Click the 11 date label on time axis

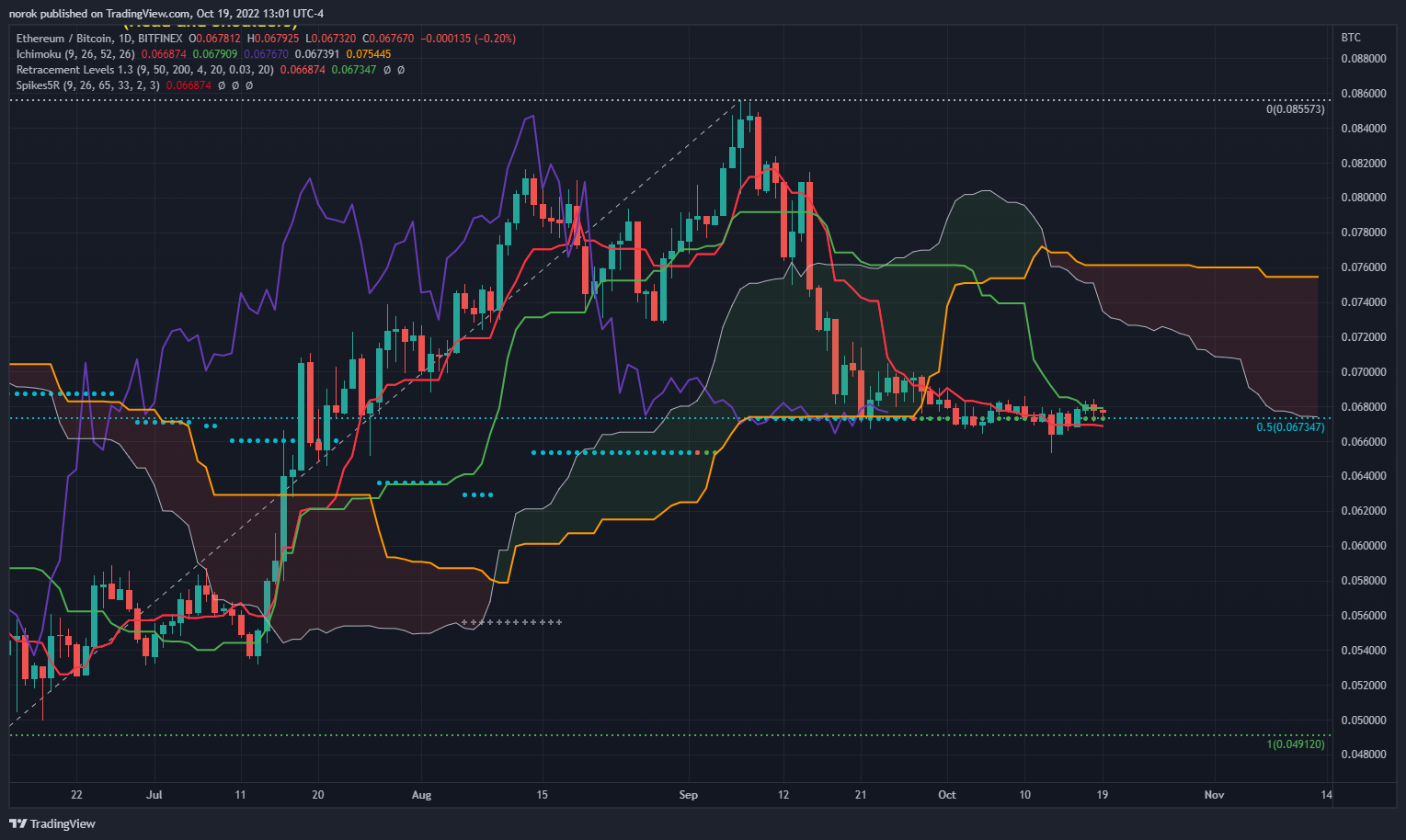[240, 795]
